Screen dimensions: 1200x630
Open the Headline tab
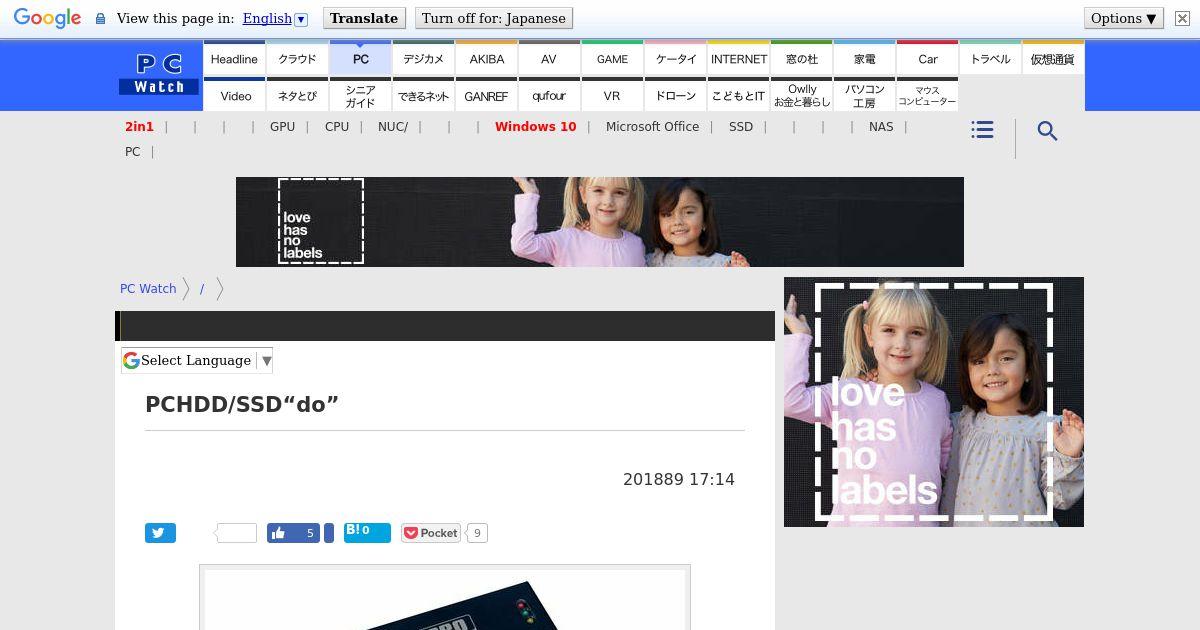coord(234,59)
